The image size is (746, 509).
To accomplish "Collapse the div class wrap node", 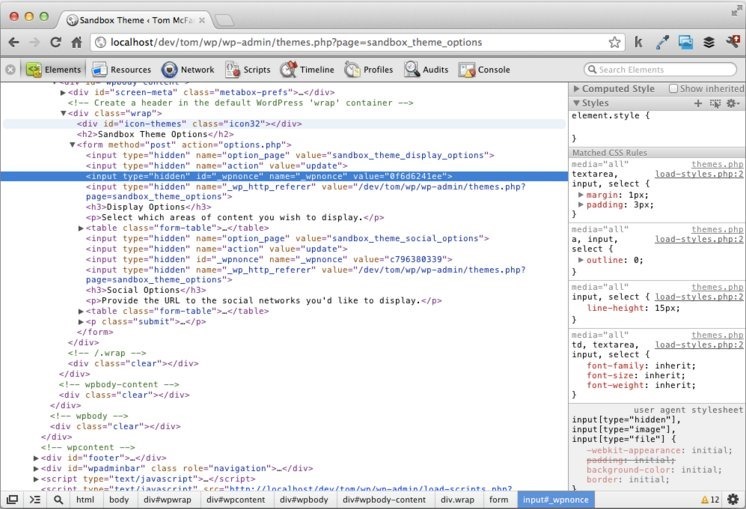I will point(63,113).
